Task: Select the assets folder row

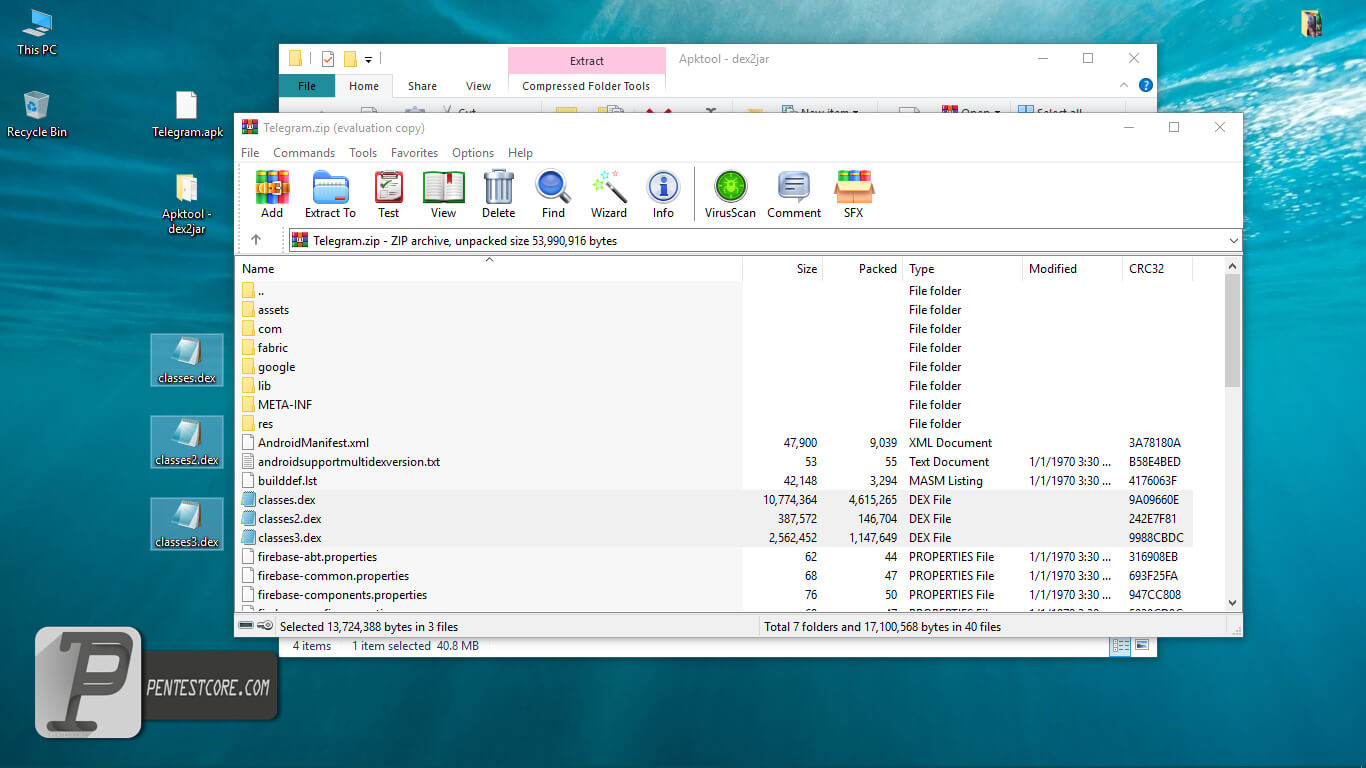Action: point(714,310)
